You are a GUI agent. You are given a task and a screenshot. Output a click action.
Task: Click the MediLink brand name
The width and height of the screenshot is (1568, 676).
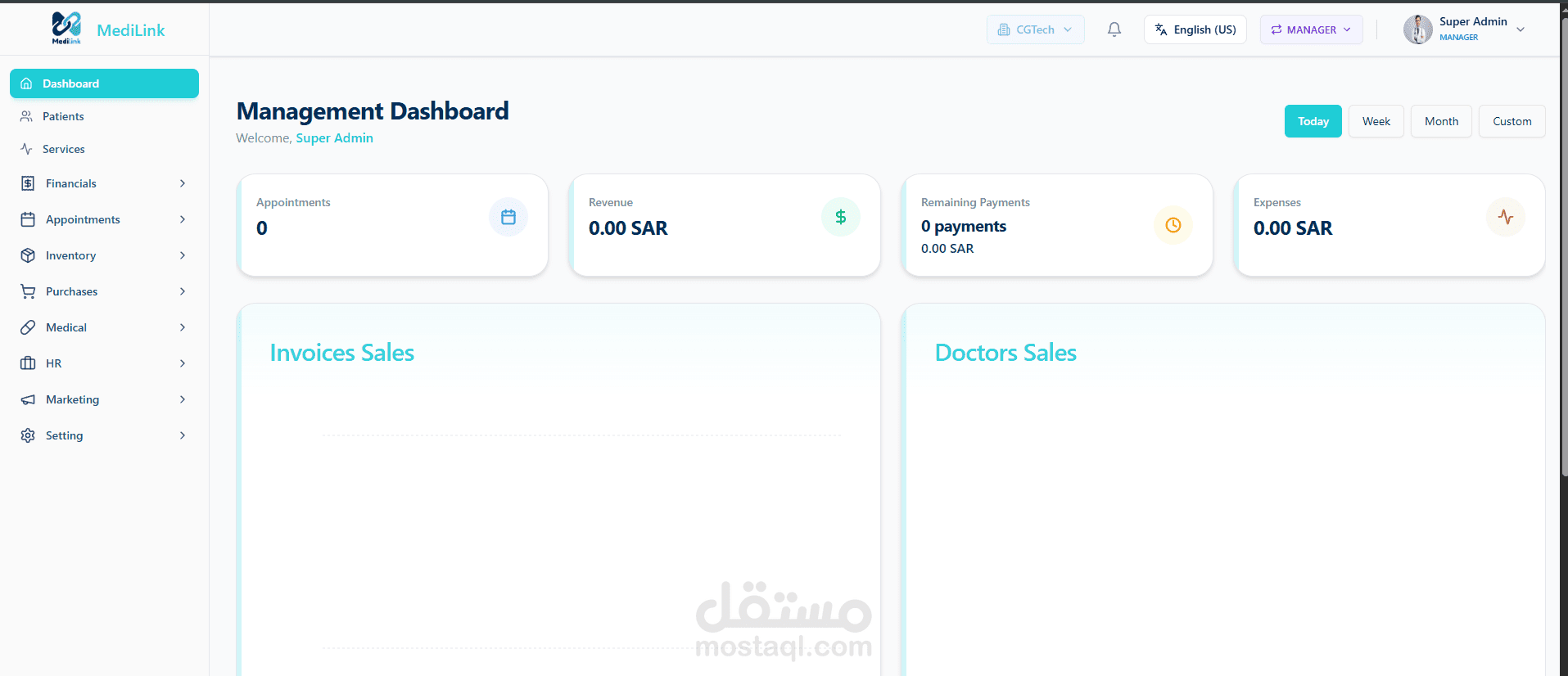(131, 30)
